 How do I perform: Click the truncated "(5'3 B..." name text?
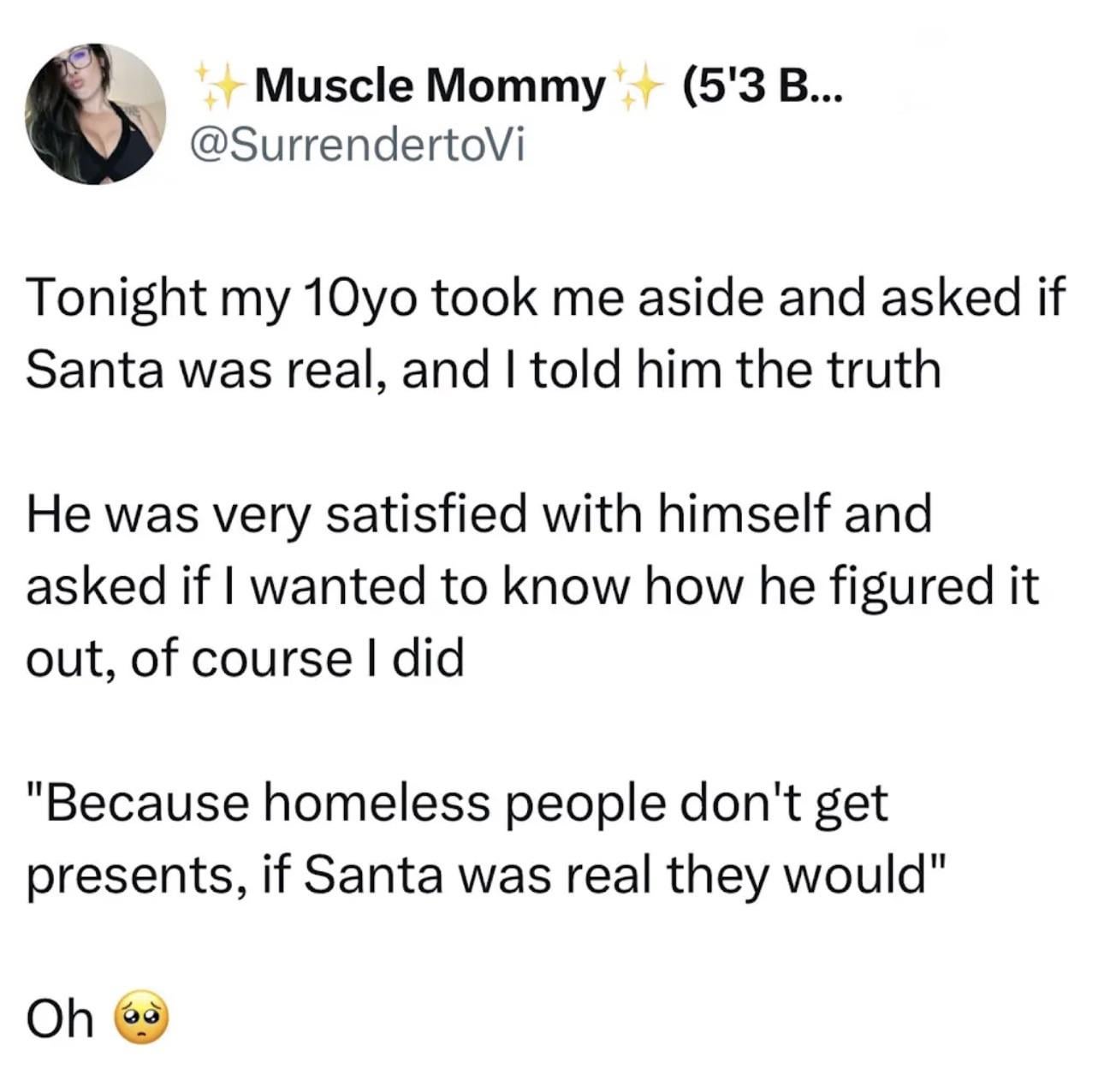pyautogui.click(x=763, y=87)
